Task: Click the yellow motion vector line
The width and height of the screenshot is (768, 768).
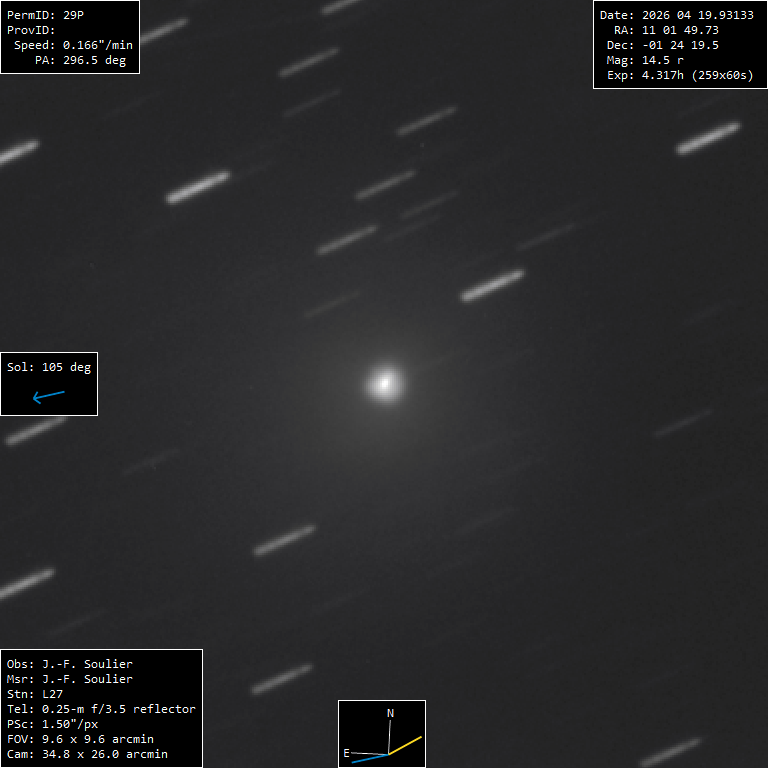Action: (x=405, y=745)
